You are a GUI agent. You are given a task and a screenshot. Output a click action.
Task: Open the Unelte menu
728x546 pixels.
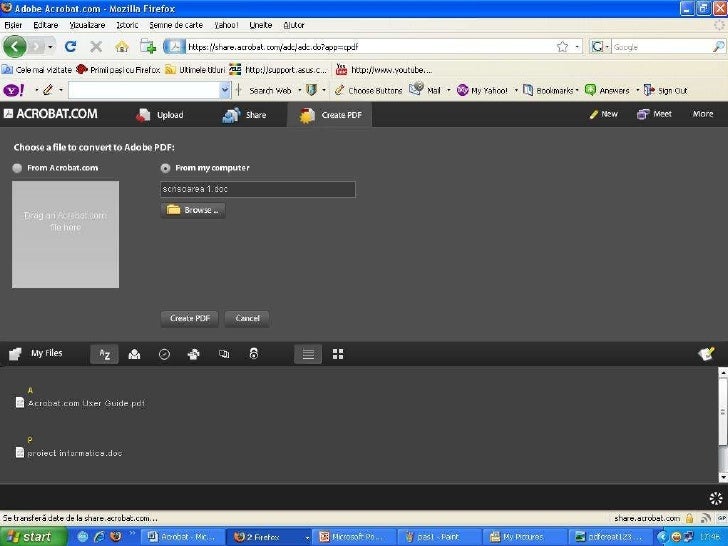tap(260, 25)
